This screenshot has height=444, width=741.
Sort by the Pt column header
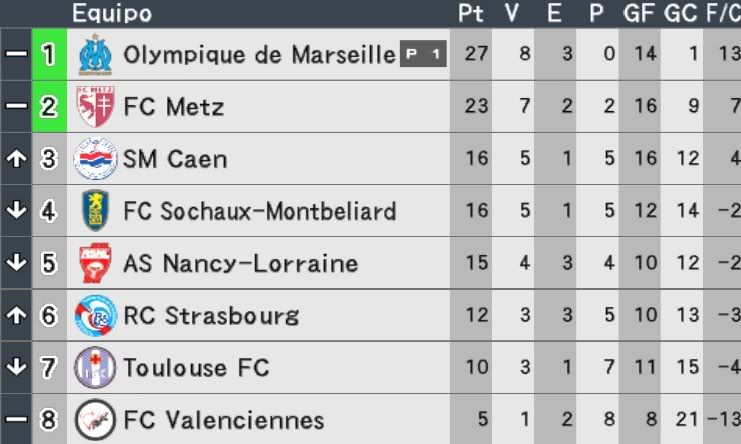coord(471,13)
